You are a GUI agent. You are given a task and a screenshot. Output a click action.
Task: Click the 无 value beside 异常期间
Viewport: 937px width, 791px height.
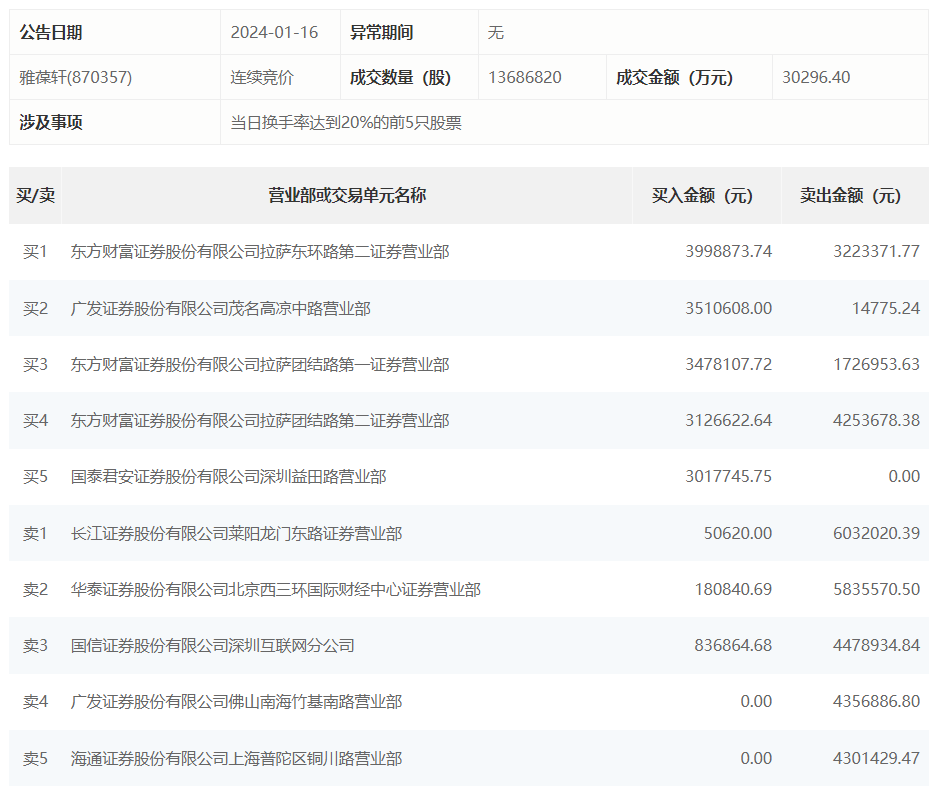[x=496, y=32]
